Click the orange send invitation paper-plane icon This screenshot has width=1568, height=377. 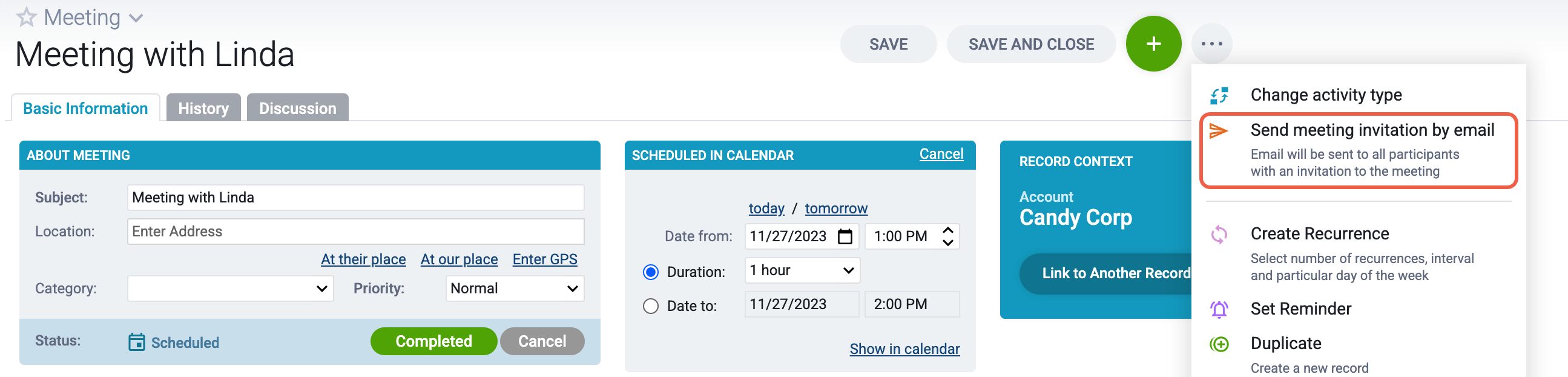pyautogui.click(x=1218, y=130)
